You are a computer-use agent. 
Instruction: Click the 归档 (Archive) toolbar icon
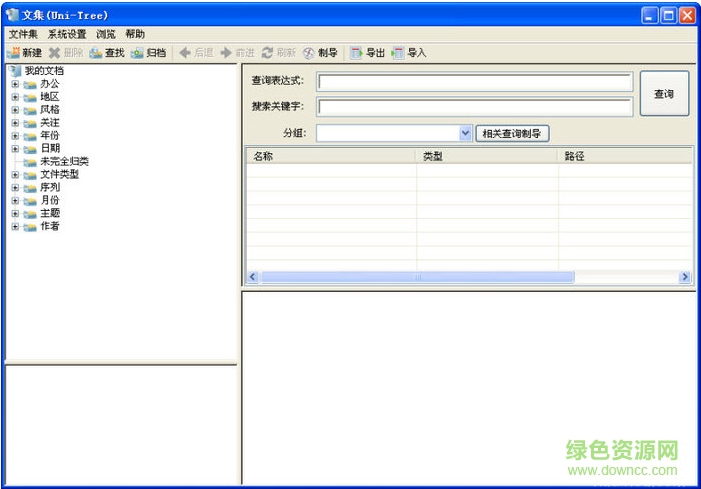click(137, 53)
